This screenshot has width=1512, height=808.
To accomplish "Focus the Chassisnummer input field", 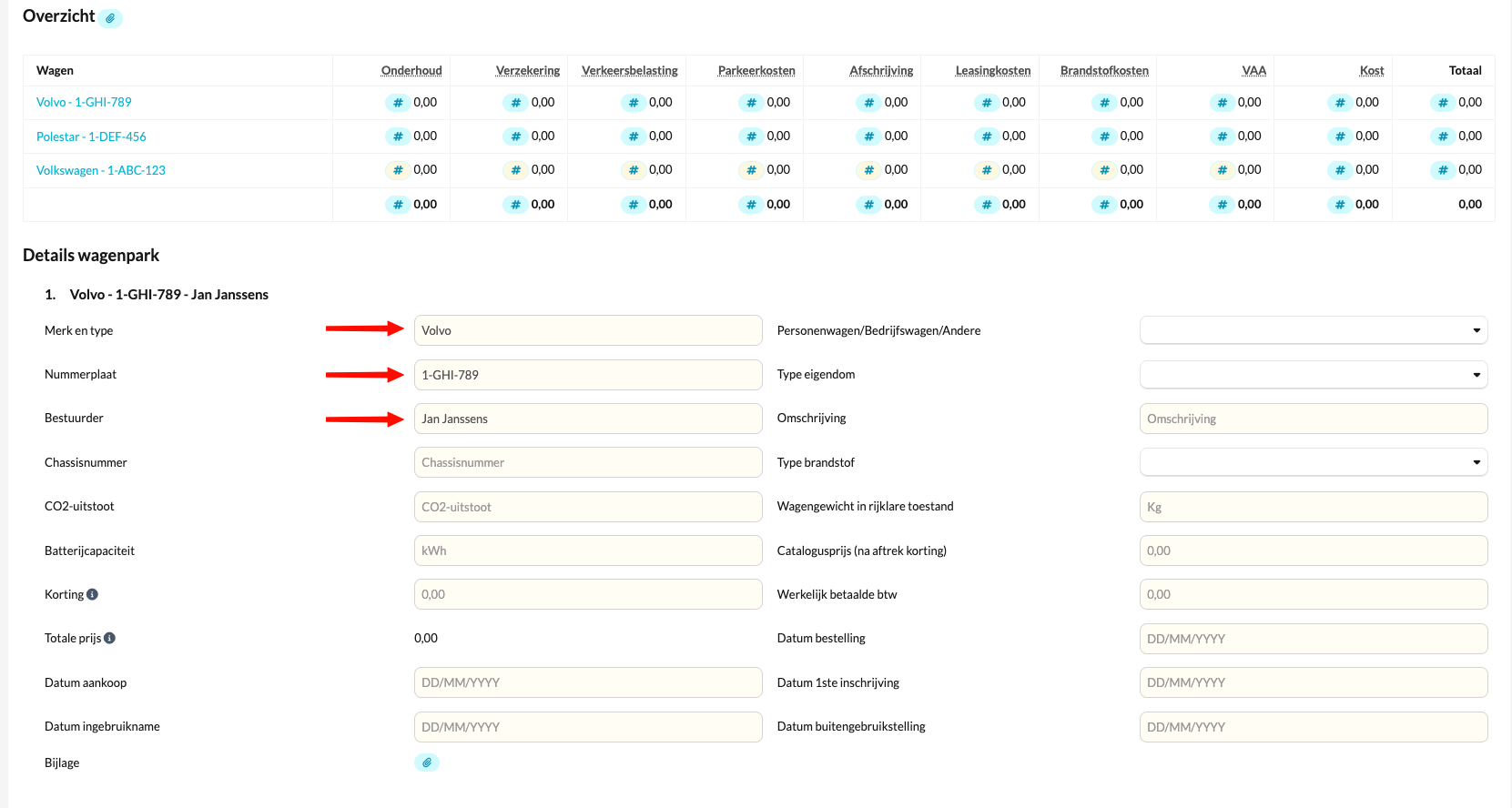I will pos(588,462).
